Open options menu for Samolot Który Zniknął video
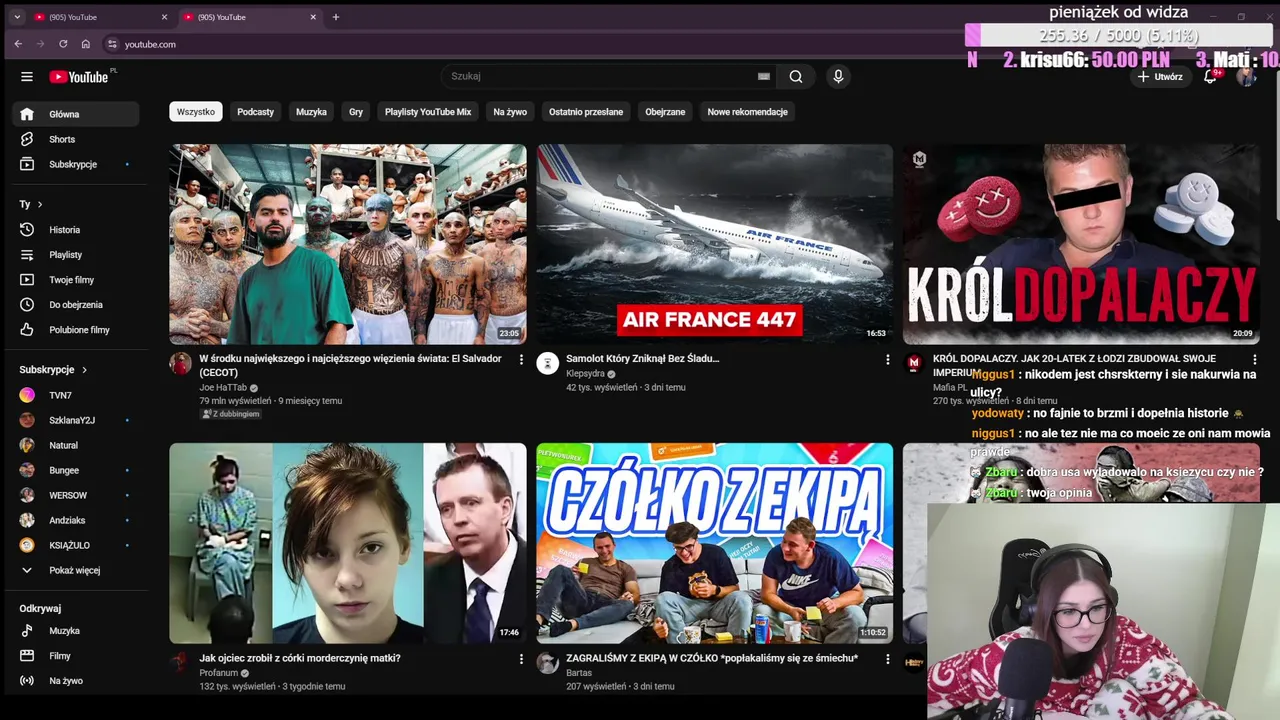The width and height of the screenshot is (1280, 720). click(887, 359)
